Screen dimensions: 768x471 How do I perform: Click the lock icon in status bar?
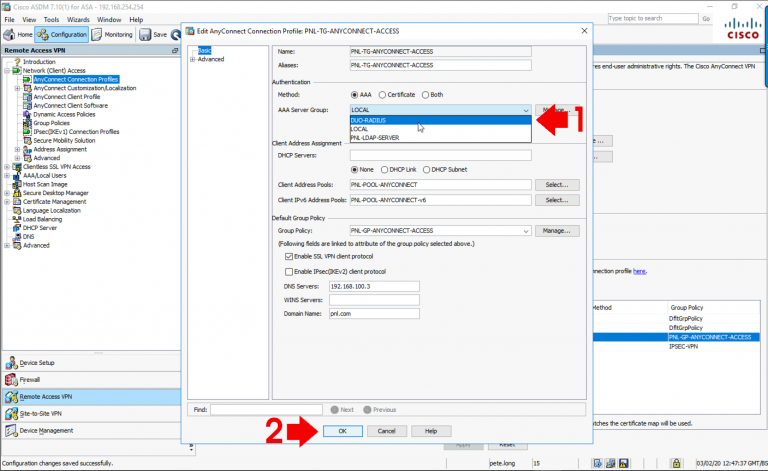pyautogui.click(x=676, y=463)
